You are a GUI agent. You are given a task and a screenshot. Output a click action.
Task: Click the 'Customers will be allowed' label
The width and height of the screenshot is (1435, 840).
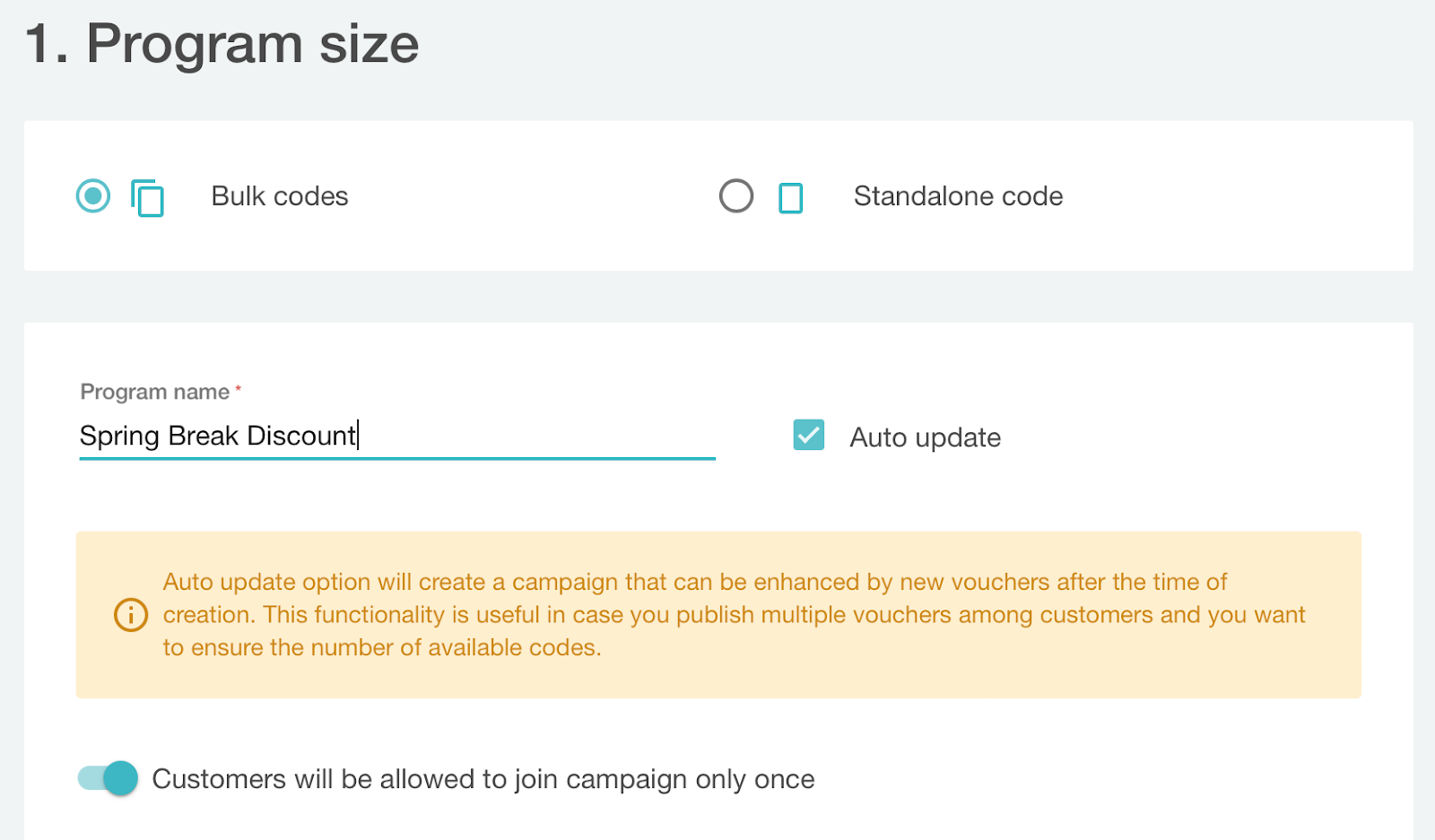(483, 779)
